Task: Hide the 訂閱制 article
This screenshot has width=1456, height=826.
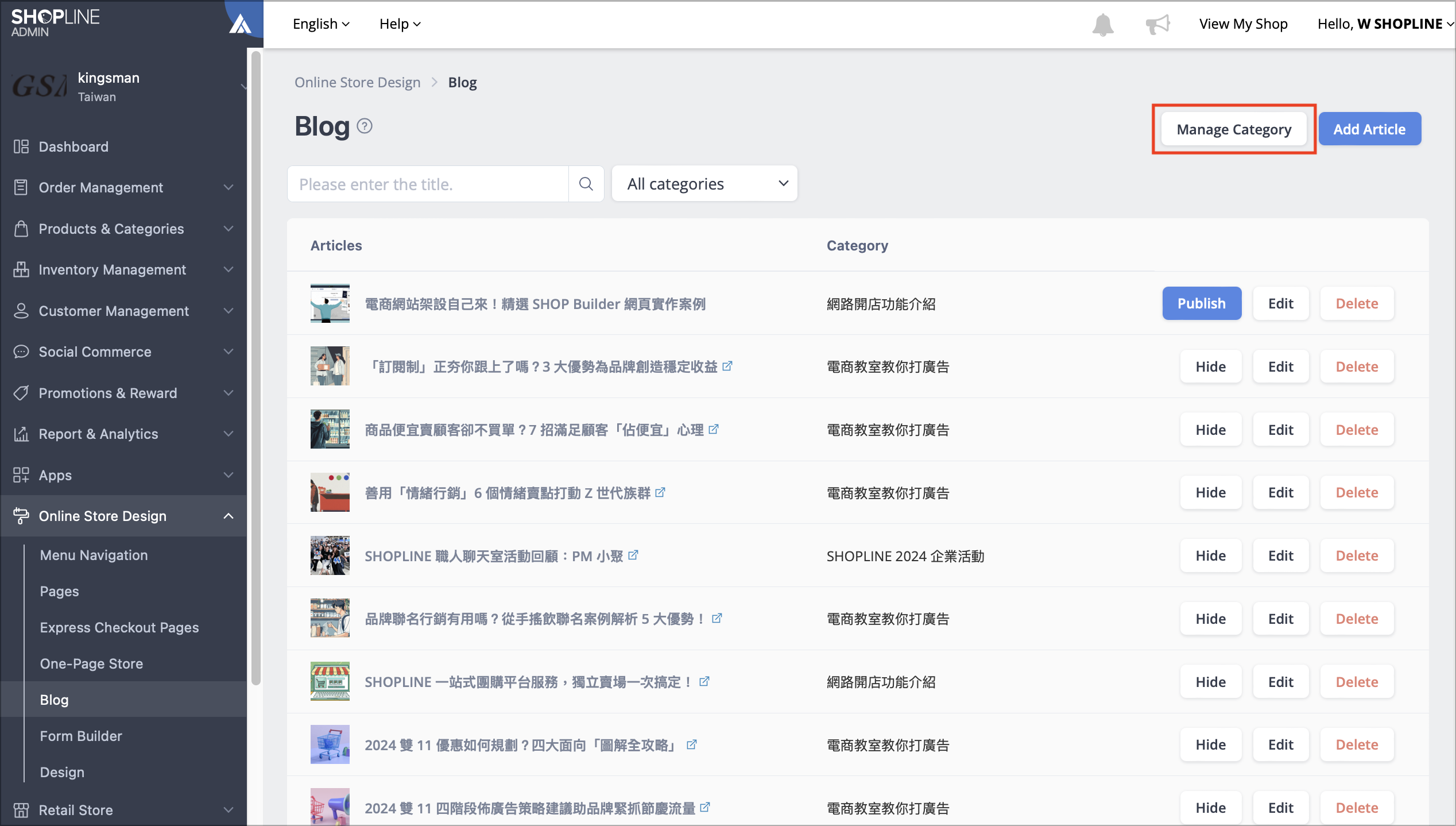Action: (x=1210, y=366)
